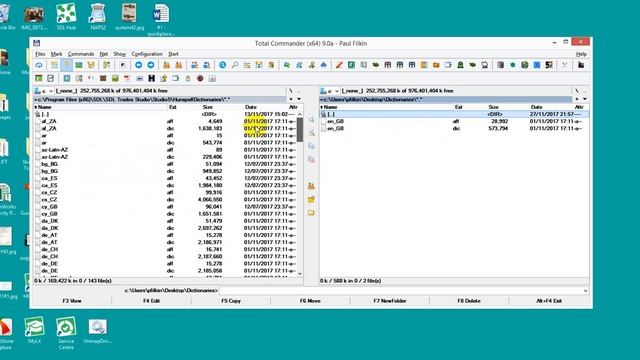Click the left pane vertical scrollbar thumb
This screenshot has height=360, width=640.
pyautogui.click(x=300, y=130)
